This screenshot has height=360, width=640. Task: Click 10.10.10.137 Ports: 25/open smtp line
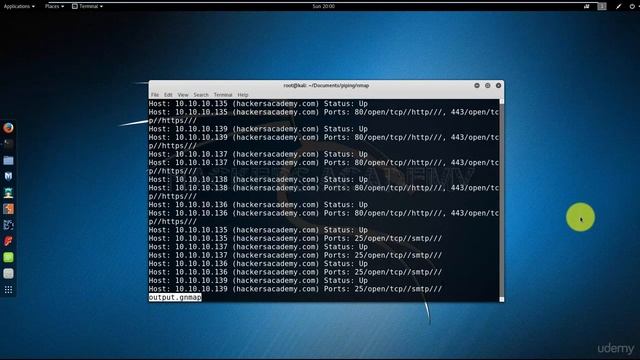pos(296,256)
